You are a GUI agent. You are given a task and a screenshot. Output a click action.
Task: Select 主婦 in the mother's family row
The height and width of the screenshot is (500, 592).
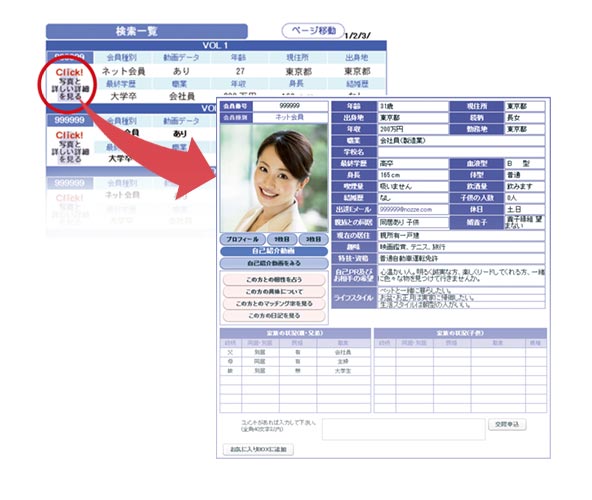pyautogui.click(x=343, y=362)
